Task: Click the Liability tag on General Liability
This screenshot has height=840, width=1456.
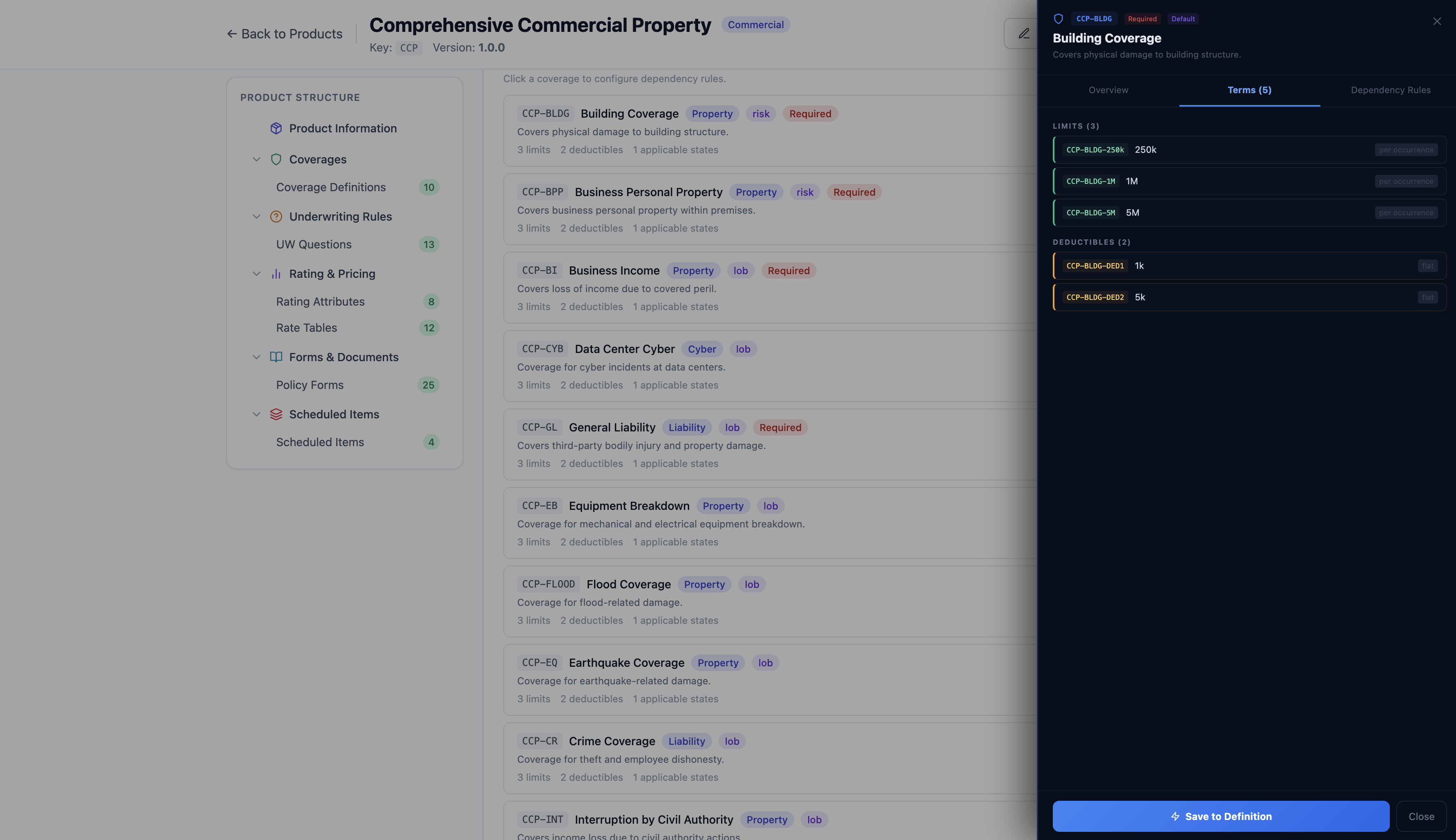Action: [x=686, y=427]
